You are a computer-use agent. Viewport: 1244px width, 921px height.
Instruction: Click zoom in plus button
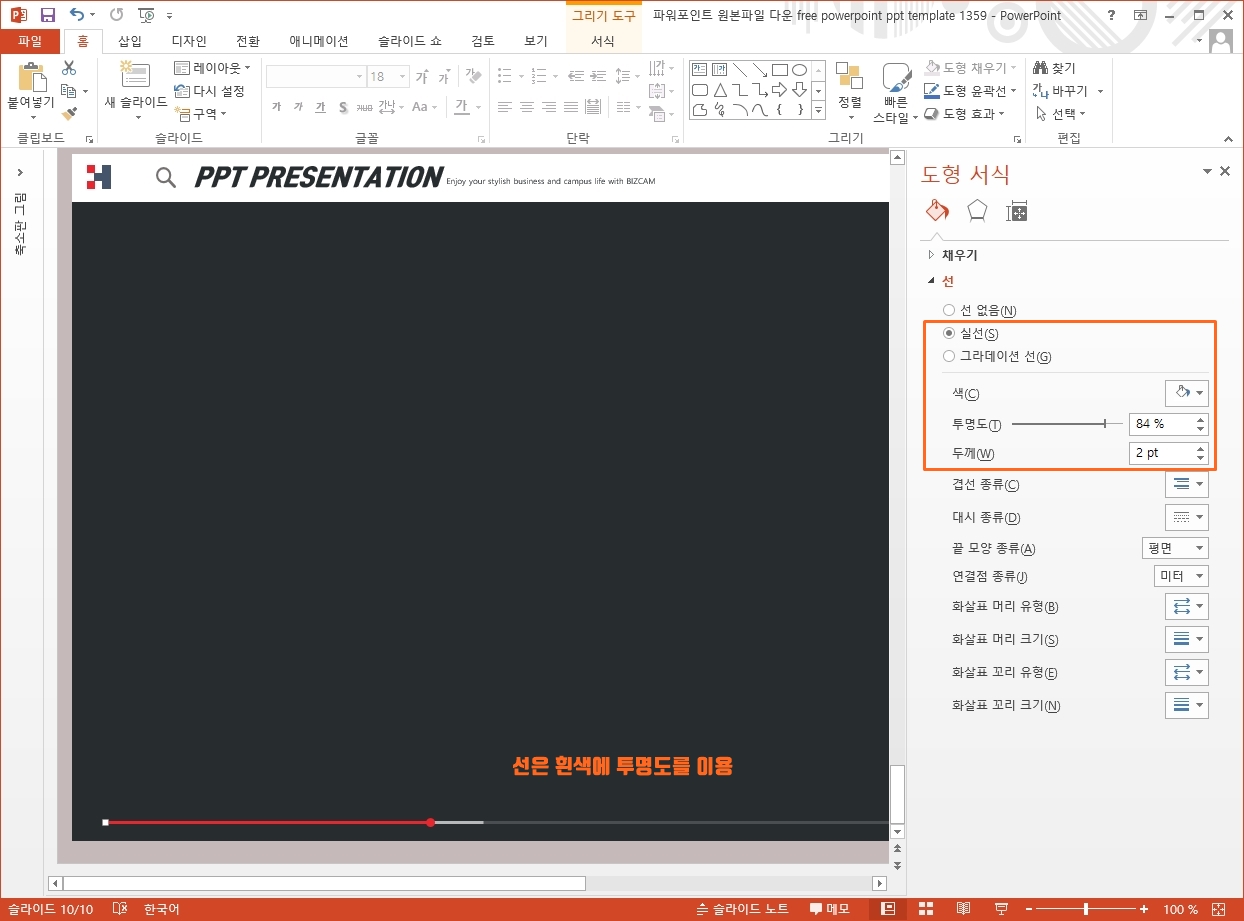pyautogui.click(x=1145, y=909)
